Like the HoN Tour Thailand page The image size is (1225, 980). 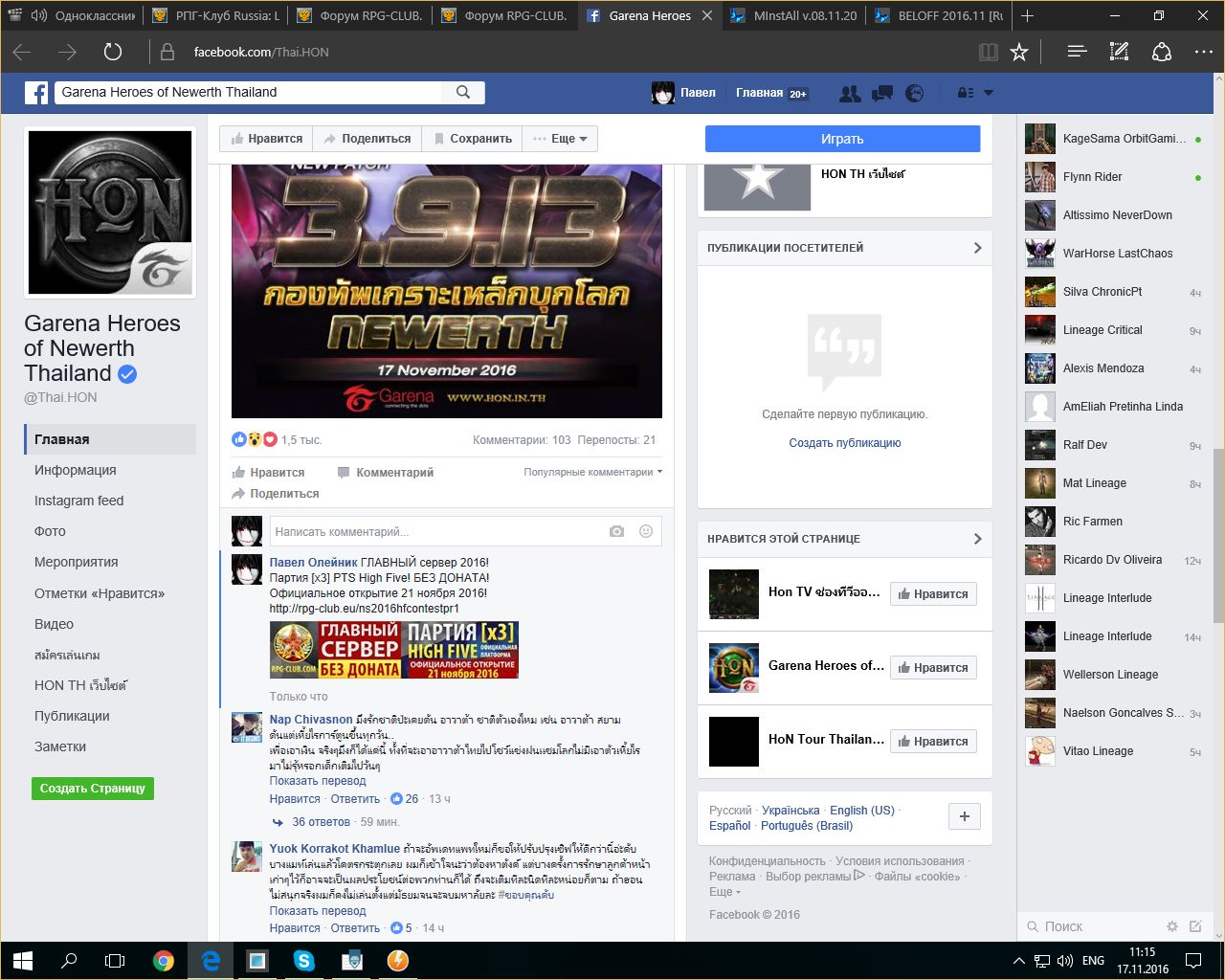tap(933, 742)
